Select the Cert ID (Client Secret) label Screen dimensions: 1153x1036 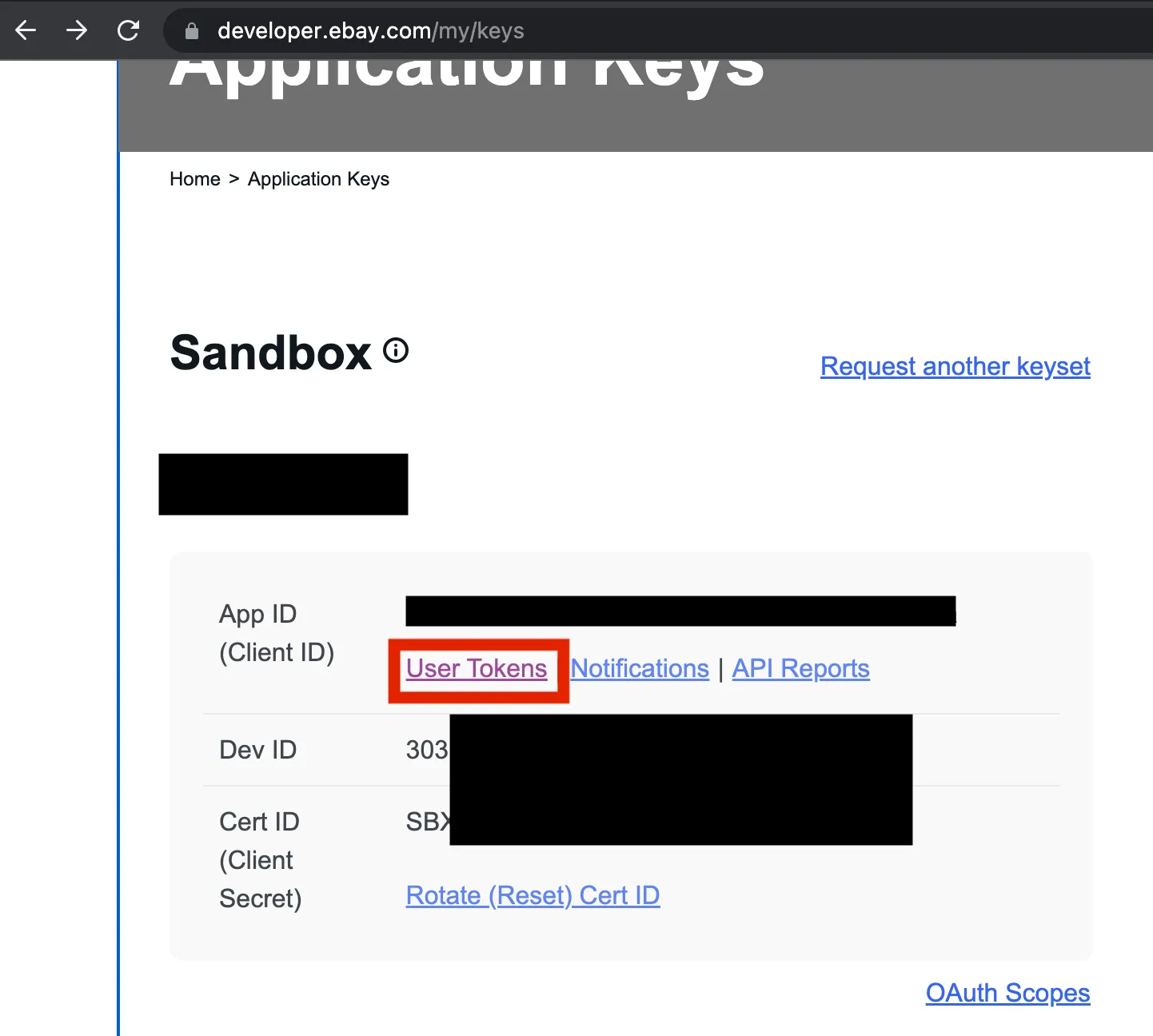click(x=261, y=860)
